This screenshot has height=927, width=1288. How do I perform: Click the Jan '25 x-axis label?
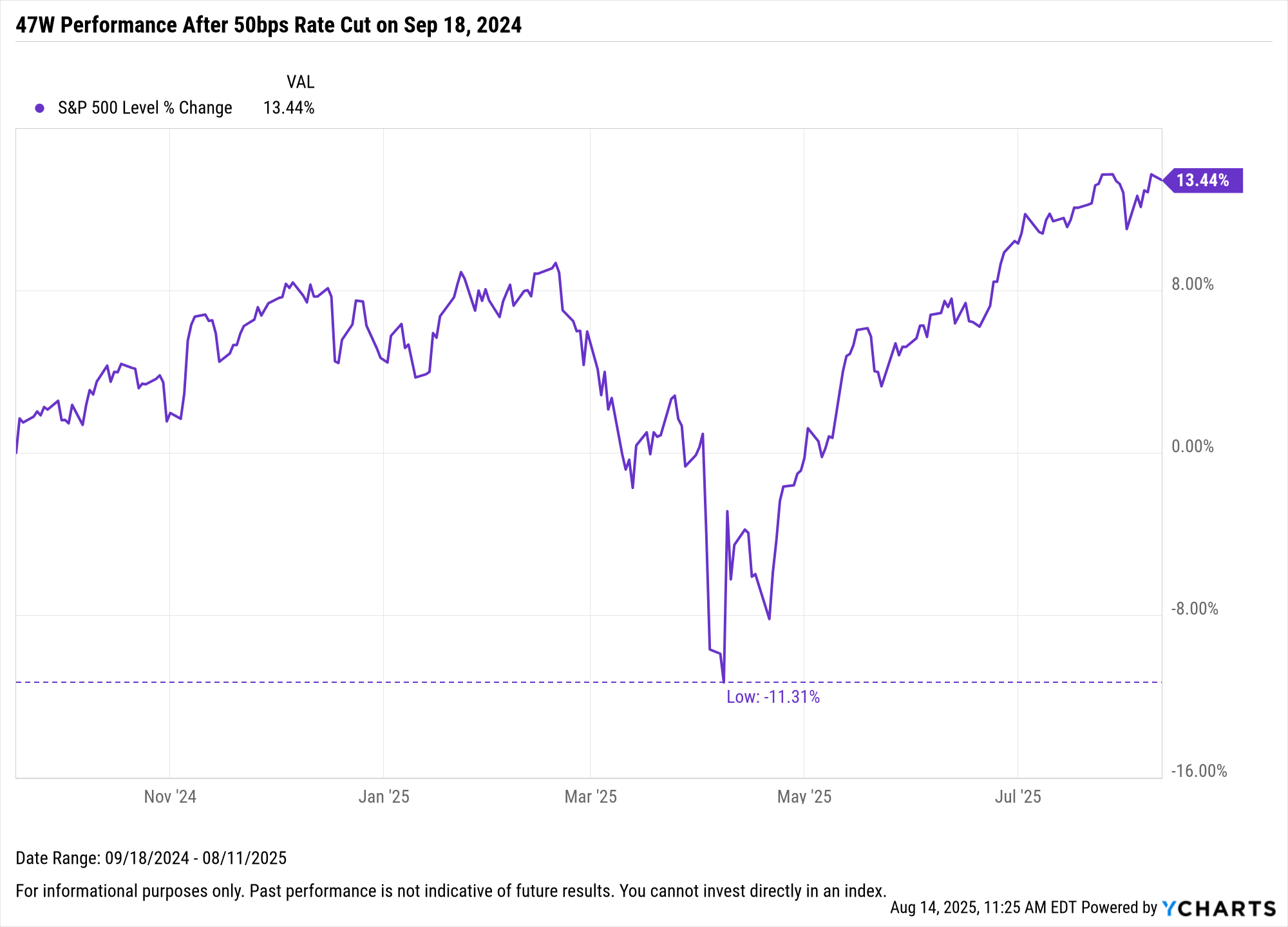coord(384,797)
